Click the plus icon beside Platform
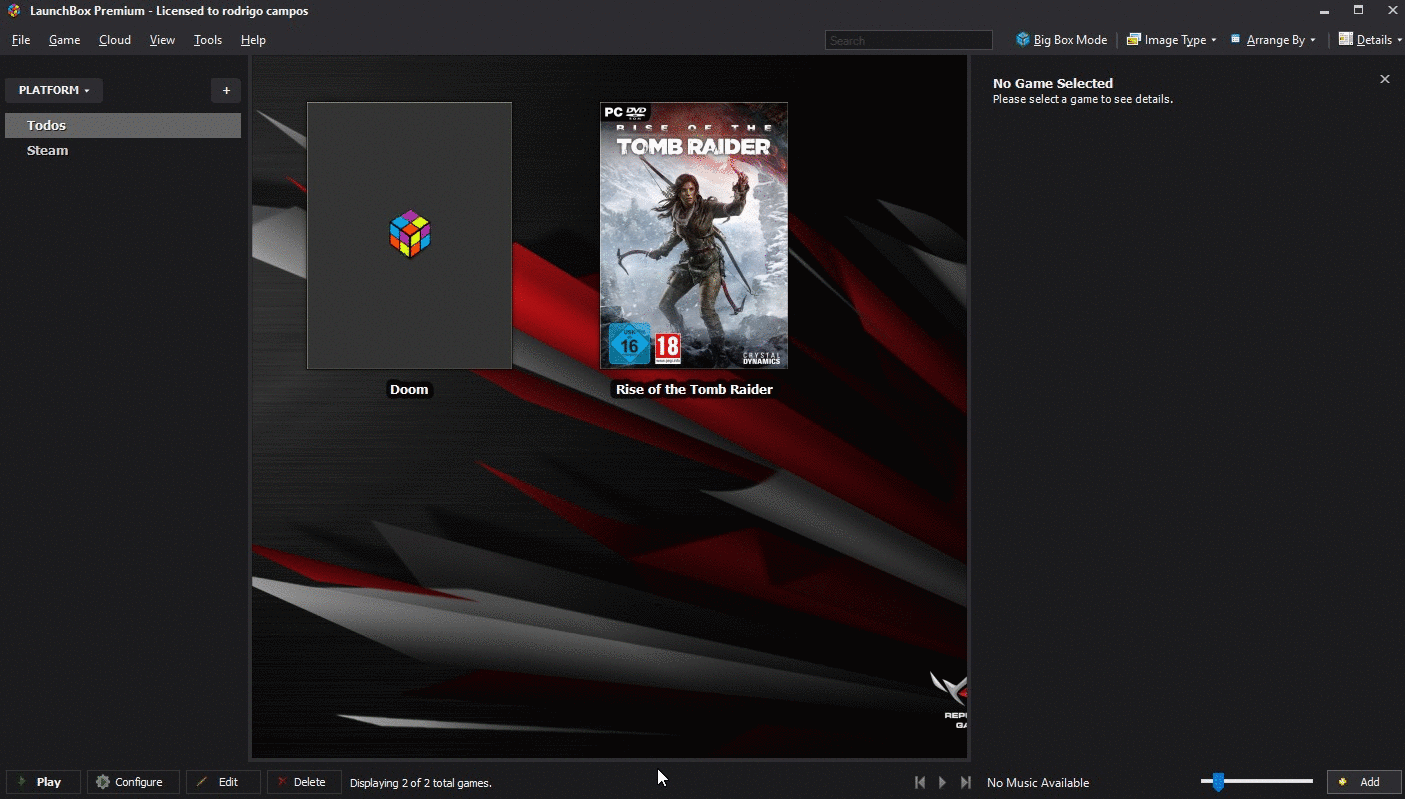1405x799 pixels. coord(226,90)
